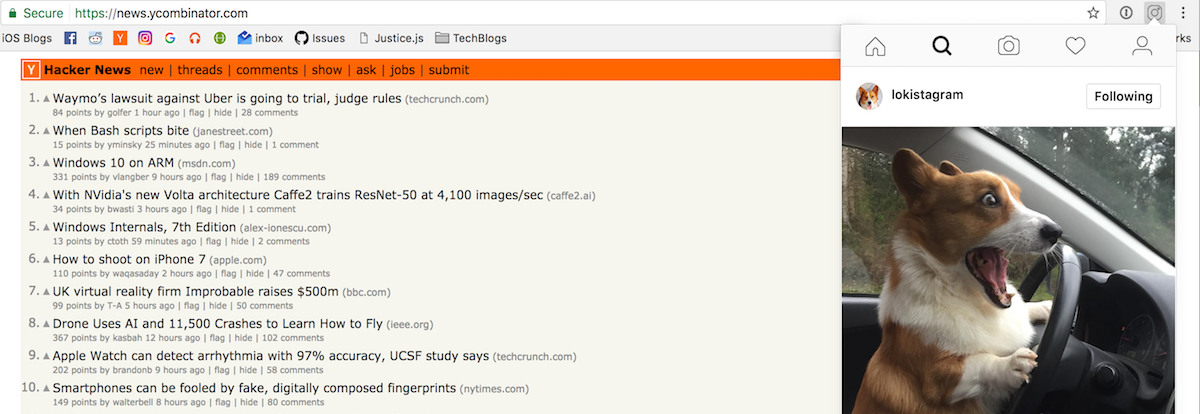Open the threads nav item
The image size is (1200, 414).
(x=199, y=70)
